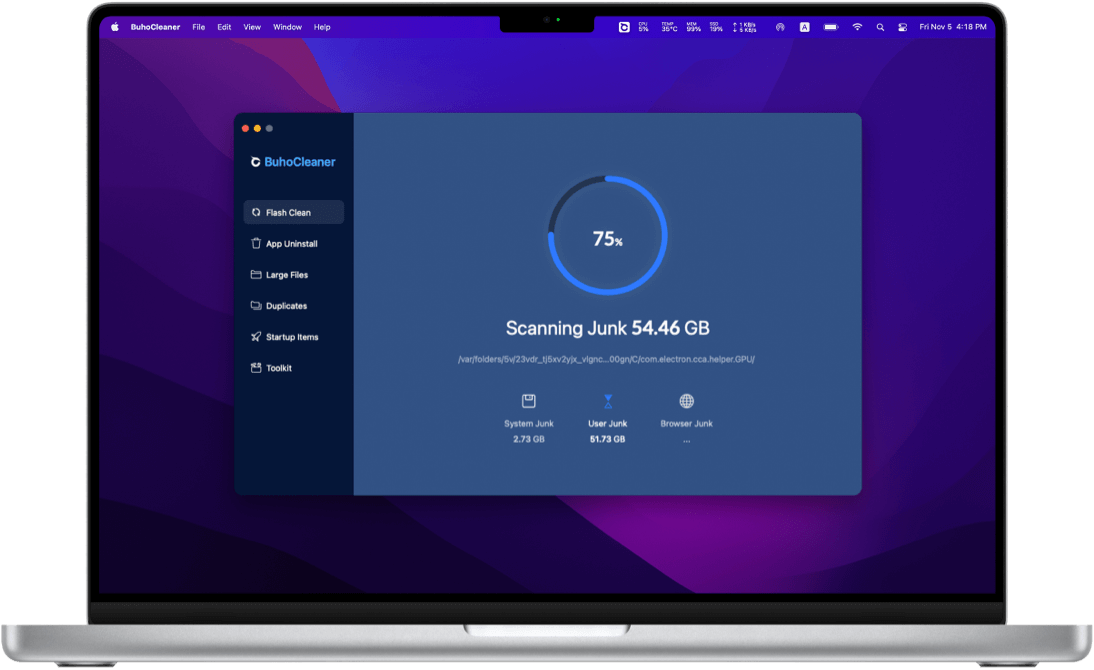The height and width of the screenshot is (670, 1094).
Task: Minimize the BuhoCleaner window with yellow button
Action: pos(257,128)
